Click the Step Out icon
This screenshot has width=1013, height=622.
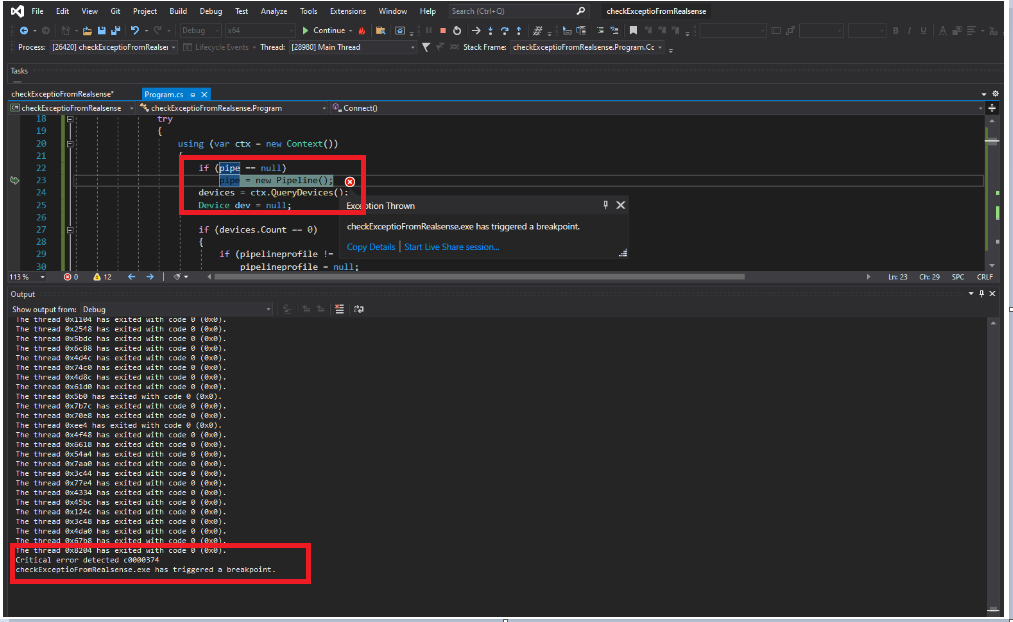pos(520,30)
